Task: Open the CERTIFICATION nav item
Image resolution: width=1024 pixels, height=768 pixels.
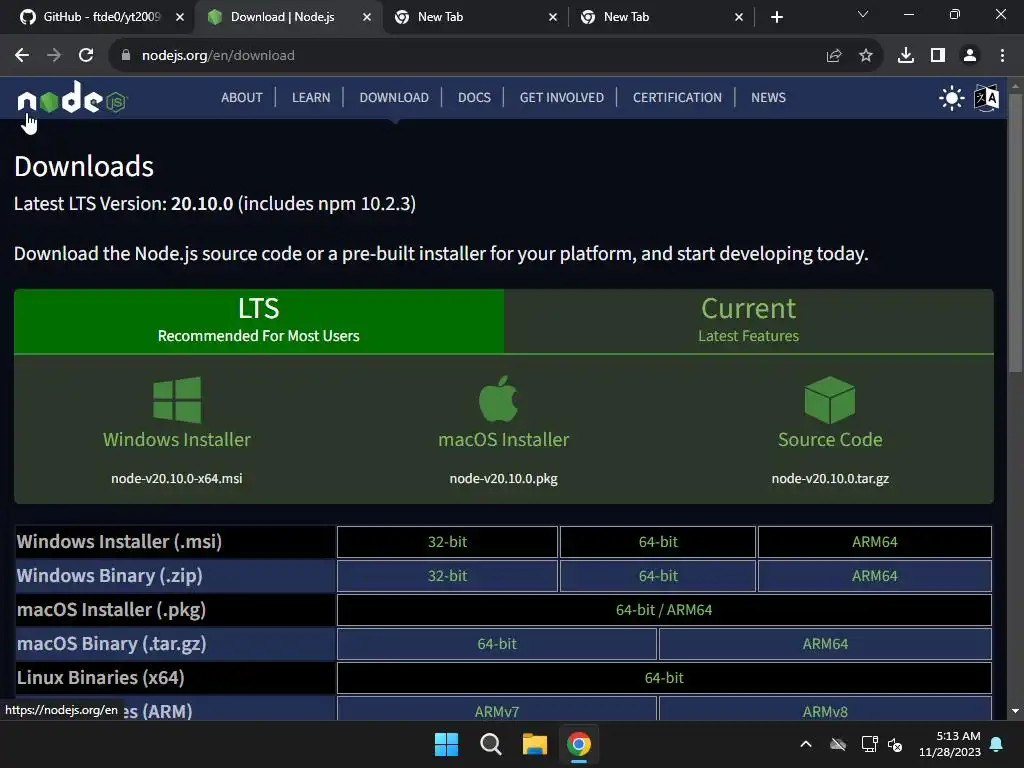Action: (x=677, y=97)
